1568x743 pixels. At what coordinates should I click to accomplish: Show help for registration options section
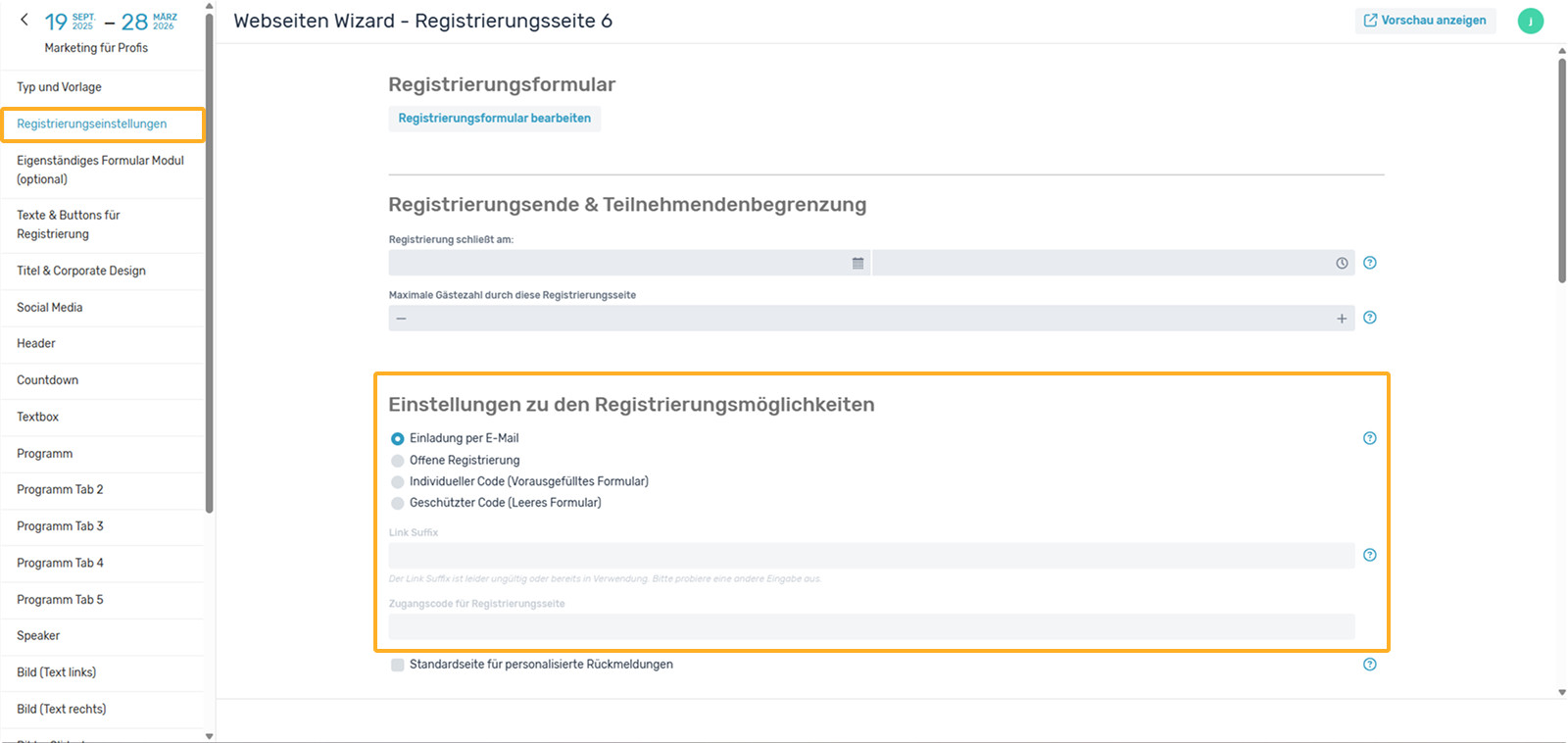pyautogui.click(x=1370, y=438)
